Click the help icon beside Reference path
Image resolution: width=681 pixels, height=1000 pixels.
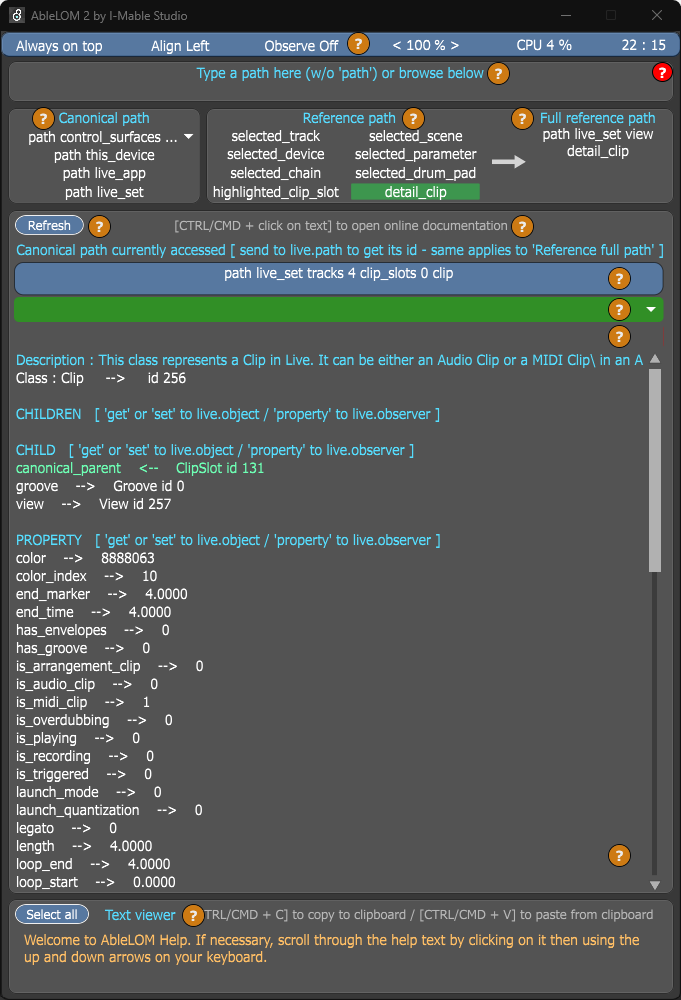(x=413, y=119)
